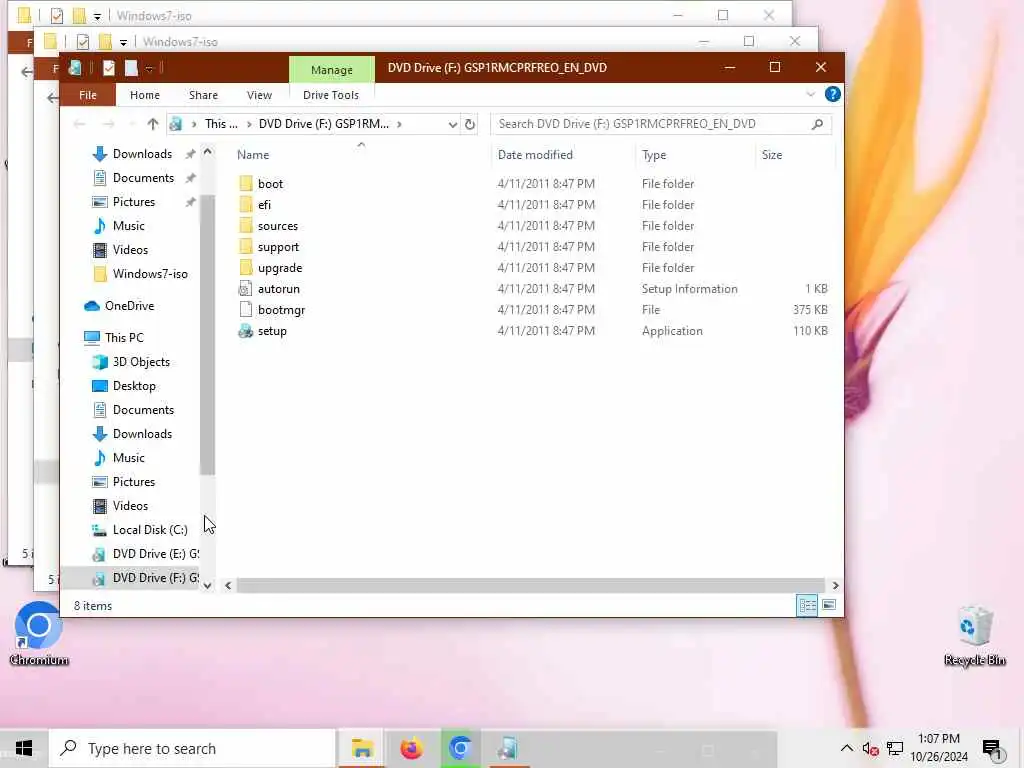
Task: Open the File tab
Action: point(88,95)
